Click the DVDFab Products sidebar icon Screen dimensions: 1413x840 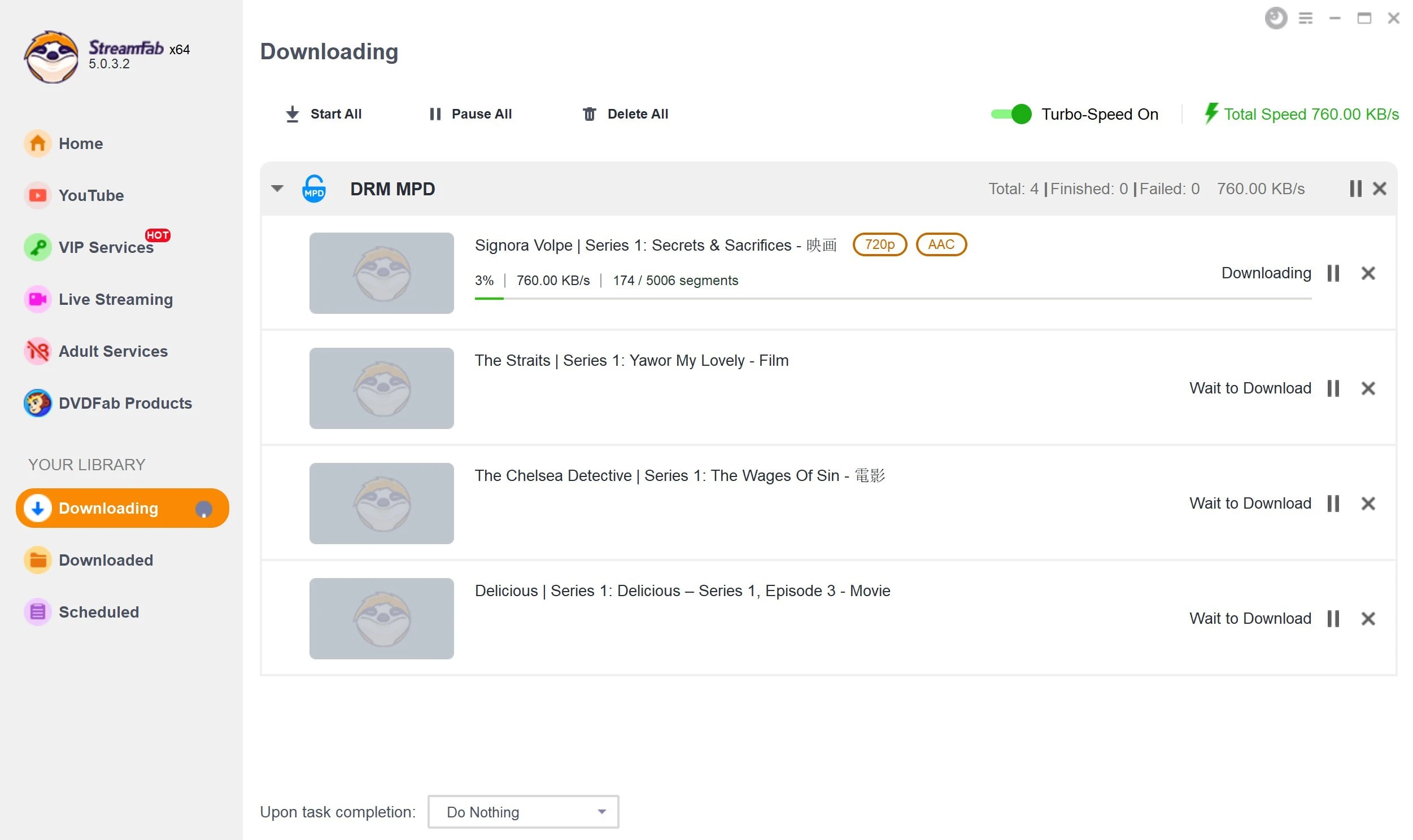(x=37, y=403)
